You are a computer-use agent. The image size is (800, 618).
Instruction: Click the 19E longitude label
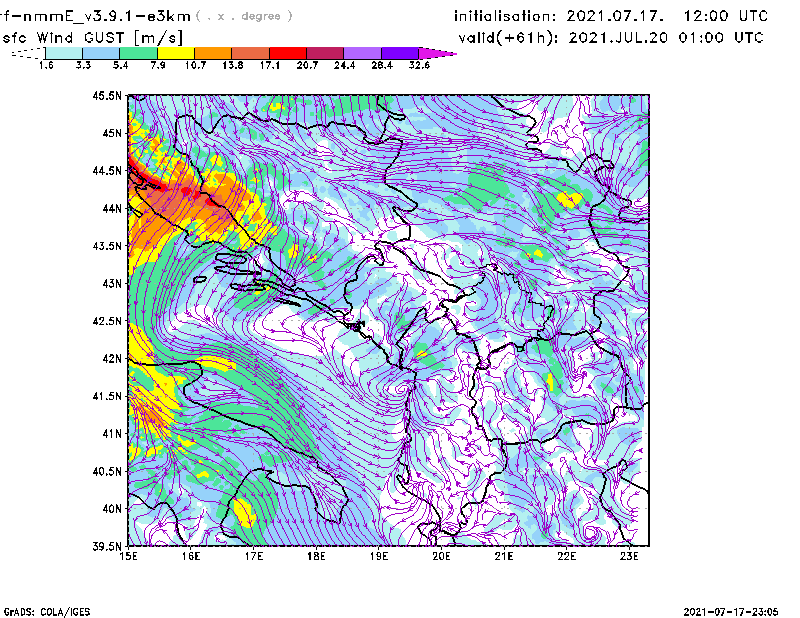click(x=379, y=556)
